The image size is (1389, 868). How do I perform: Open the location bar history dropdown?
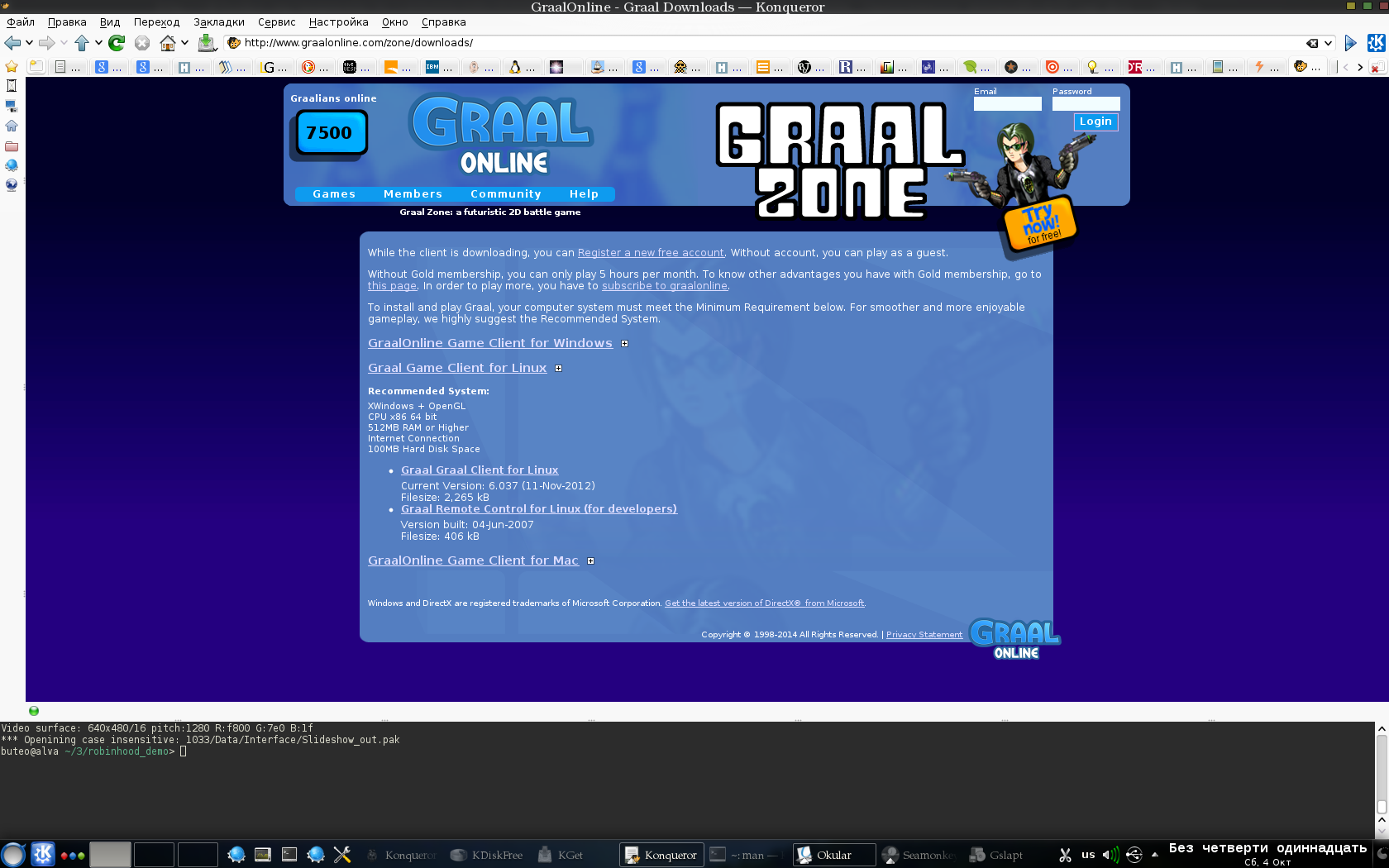(x=1329, y=43)
